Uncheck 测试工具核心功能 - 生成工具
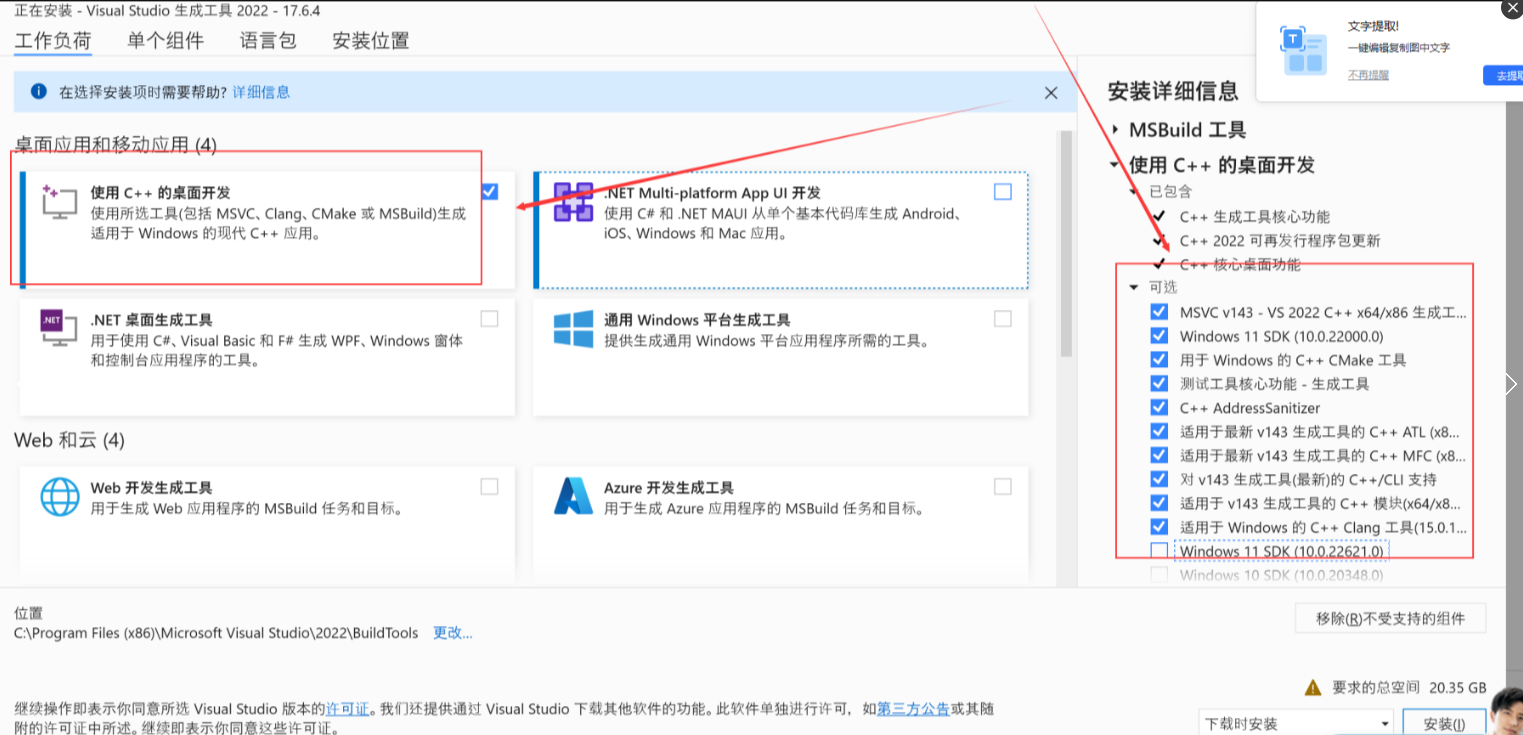The image size is (1523, 735). click(1159, 383)
